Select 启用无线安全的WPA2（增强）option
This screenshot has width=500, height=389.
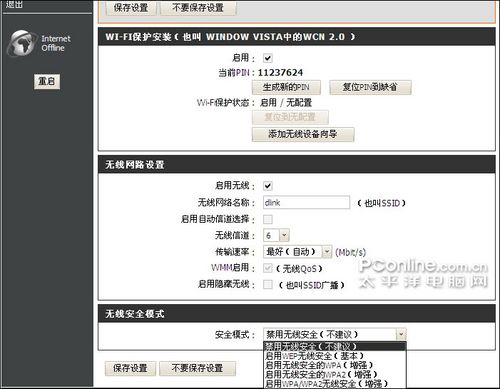point(335,374)
